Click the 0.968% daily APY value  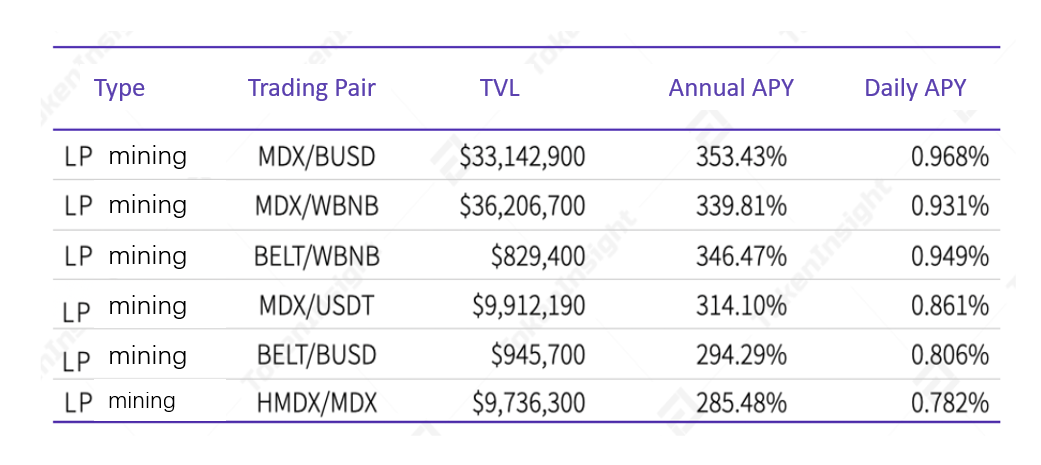point(949,157)
